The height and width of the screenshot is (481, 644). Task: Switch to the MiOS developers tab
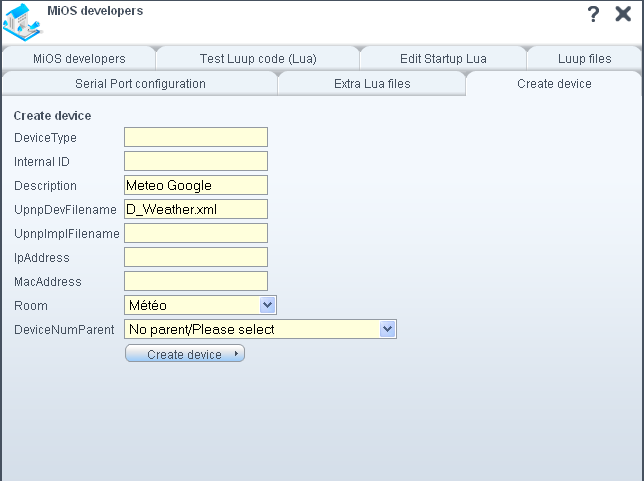point(79,59)
